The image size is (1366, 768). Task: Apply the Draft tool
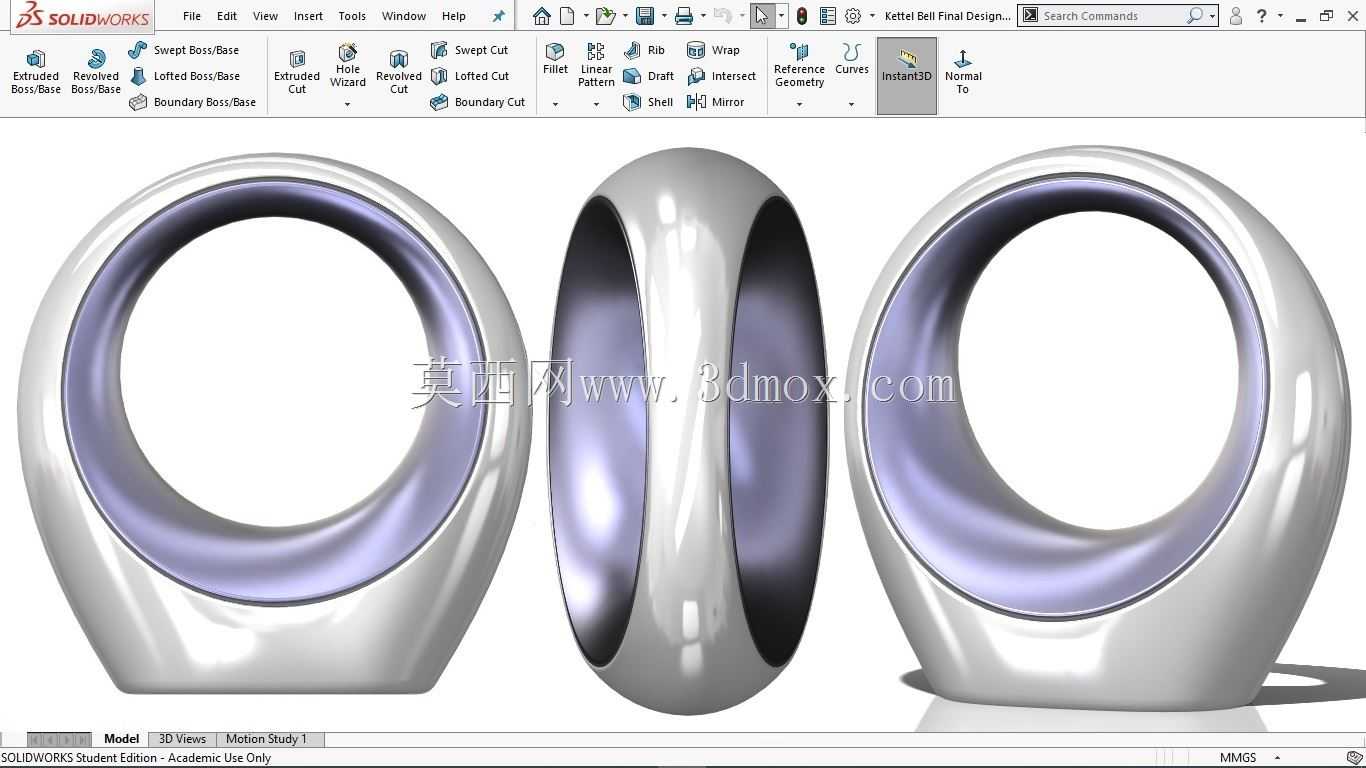648,76
